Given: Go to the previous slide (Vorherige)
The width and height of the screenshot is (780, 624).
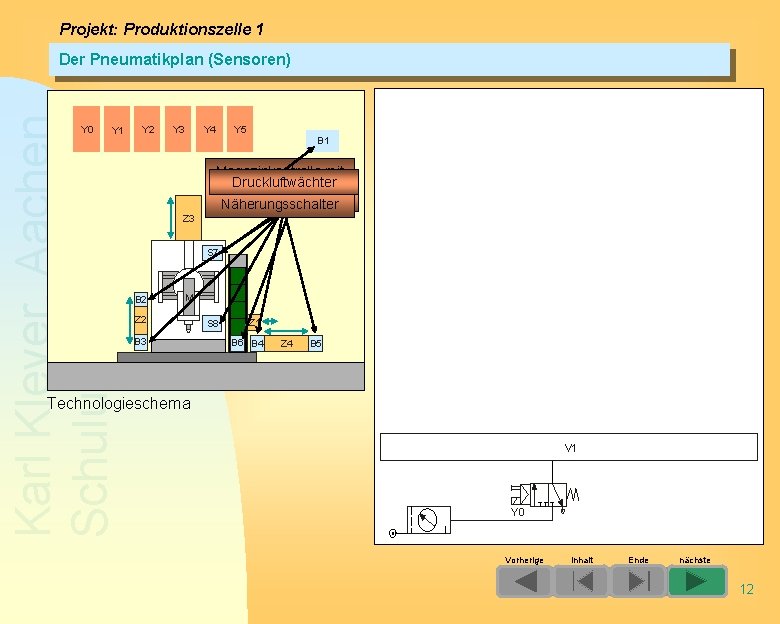Looking at the screenshot, I should [x=524, y=581].
